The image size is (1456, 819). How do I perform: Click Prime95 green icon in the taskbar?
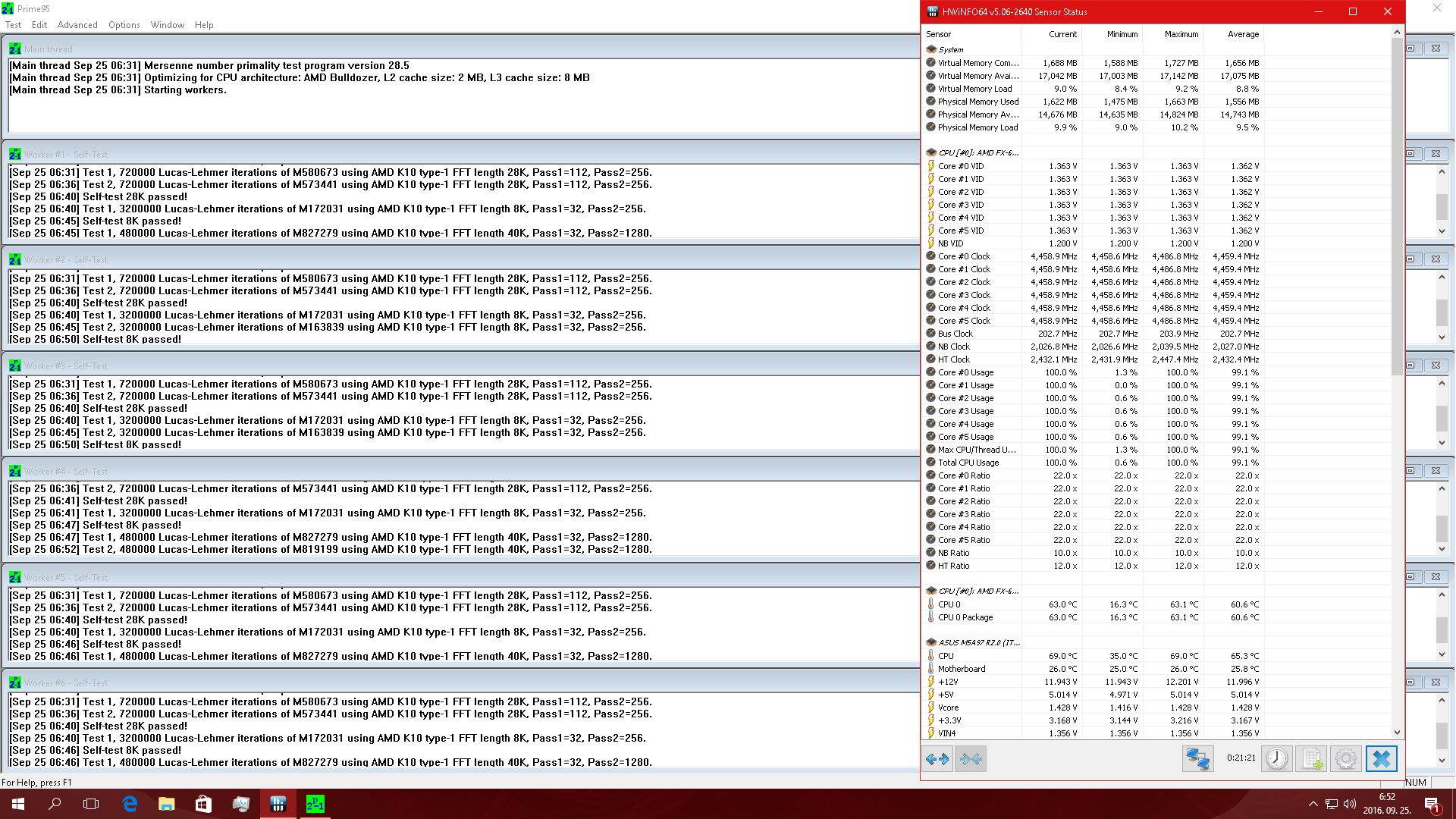coord(315,804)
